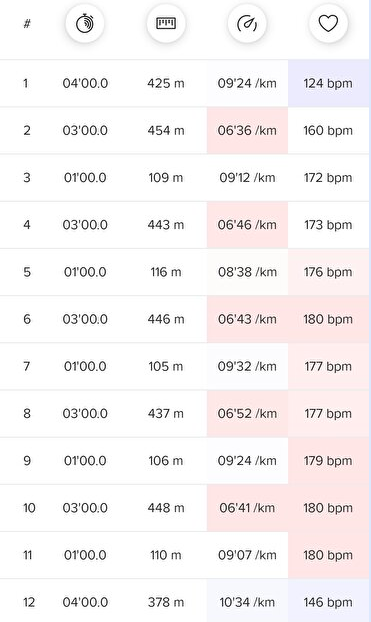This screenshot has height=622, width=371.
Task: Click the 179 bpm heart rate cell
Action: click(x=328, y=461)
